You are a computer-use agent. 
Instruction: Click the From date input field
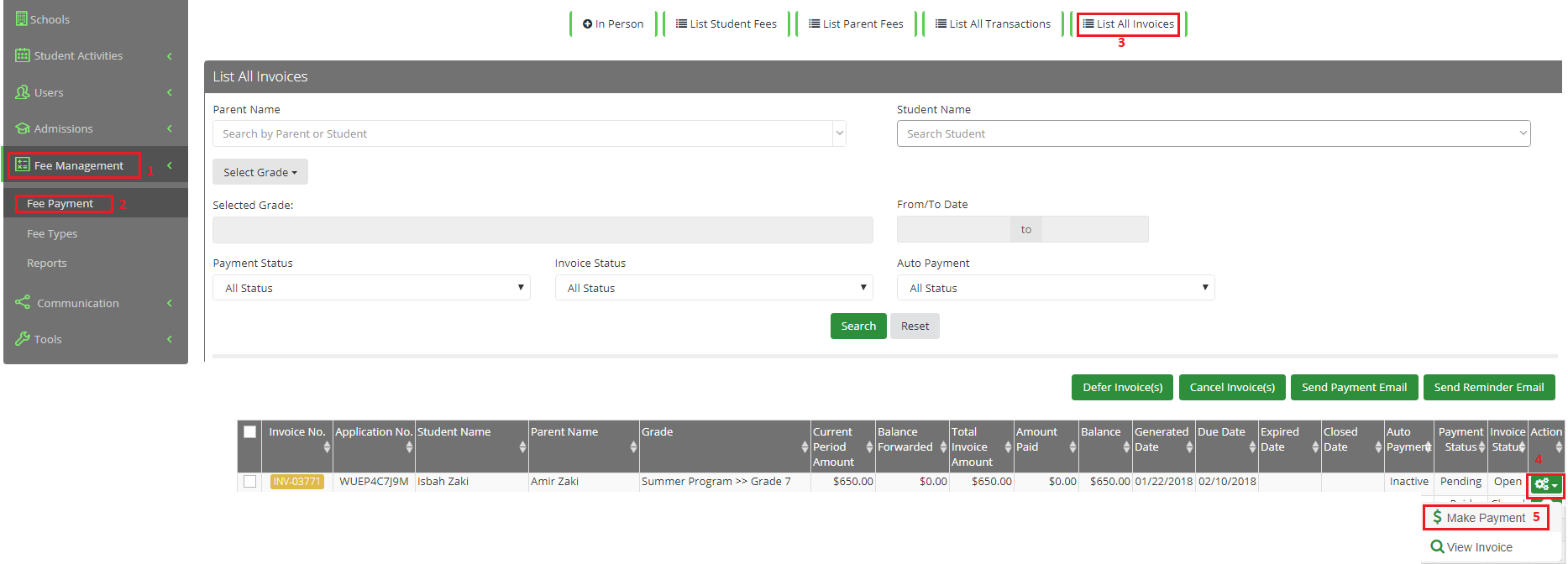[x=953, y=229]
